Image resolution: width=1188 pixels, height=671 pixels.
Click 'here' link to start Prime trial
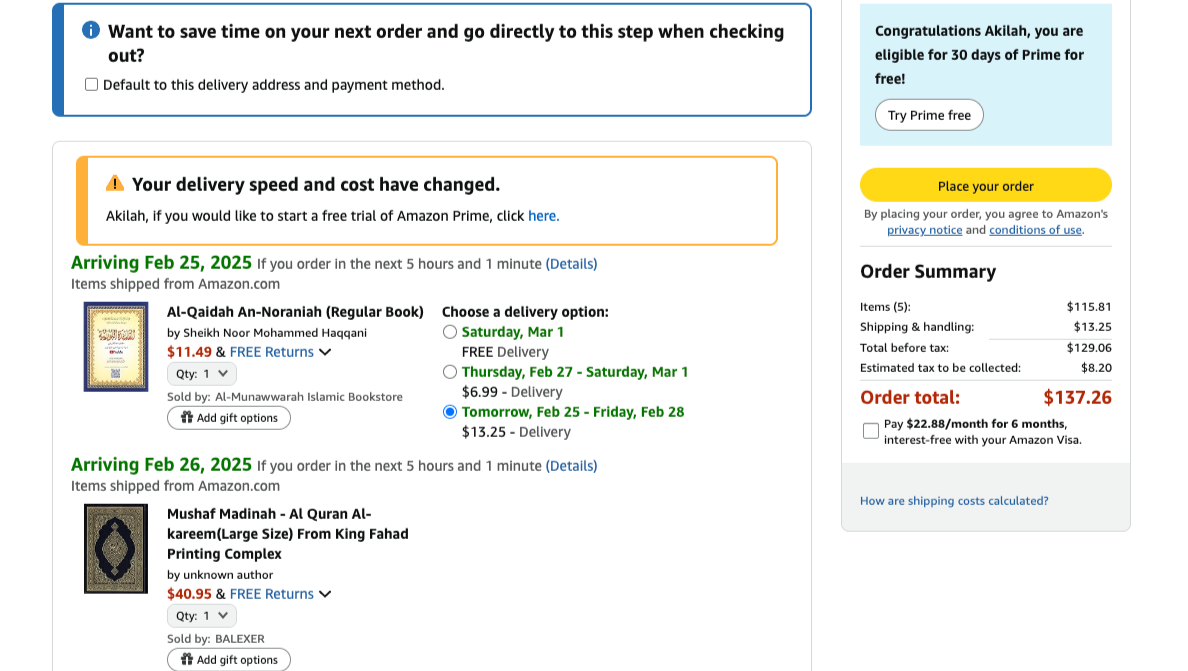coord(542,216)
